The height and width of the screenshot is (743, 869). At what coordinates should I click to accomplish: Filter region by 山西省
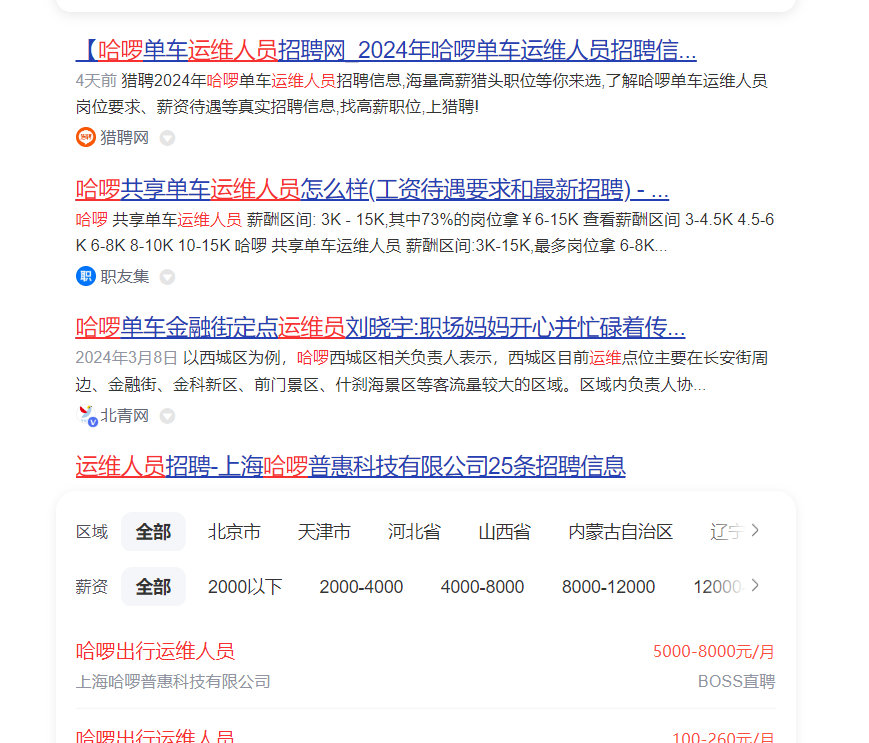(504, 532)
